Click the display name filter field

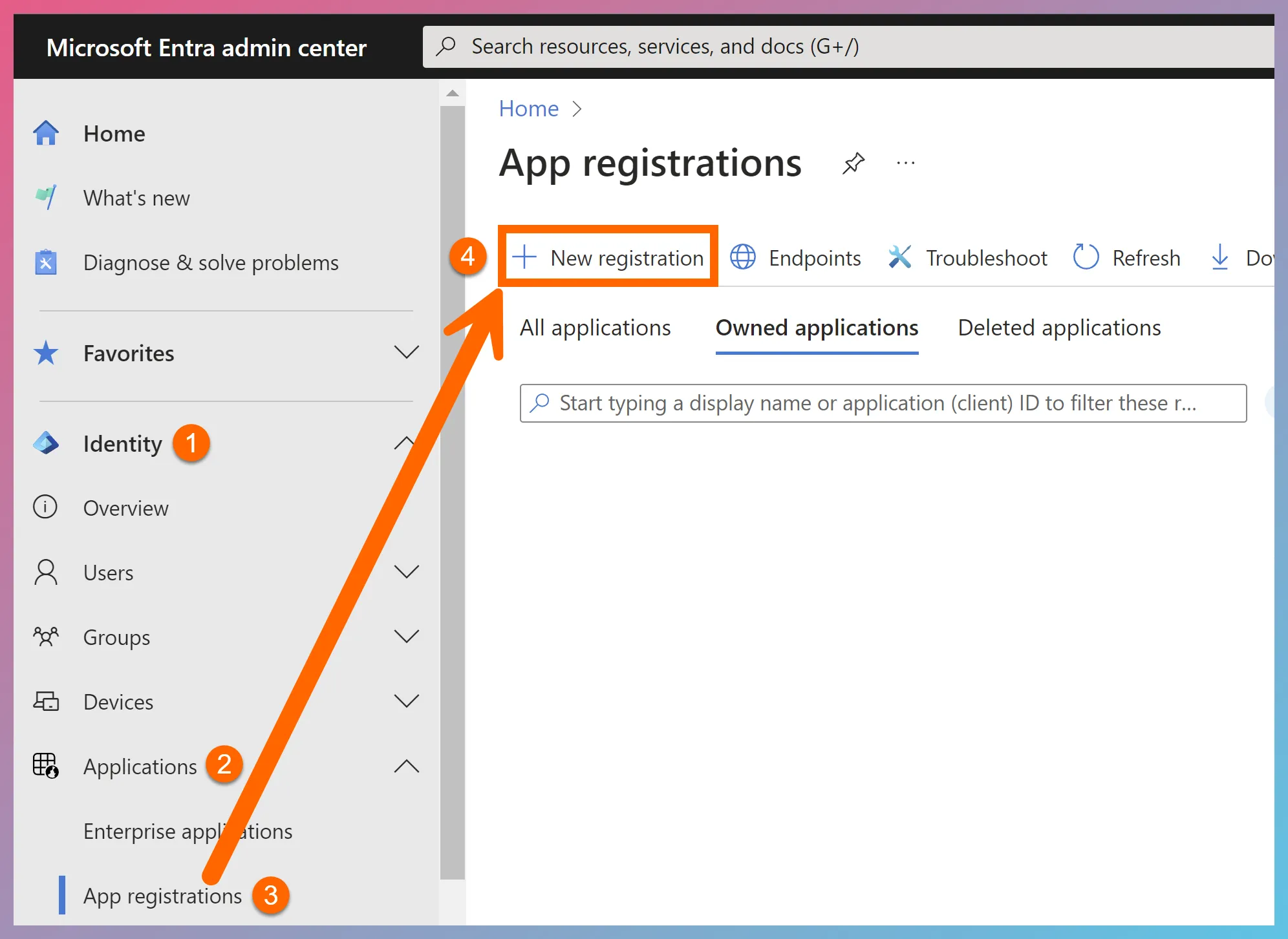pyautogui.click(x=879, y=403)
